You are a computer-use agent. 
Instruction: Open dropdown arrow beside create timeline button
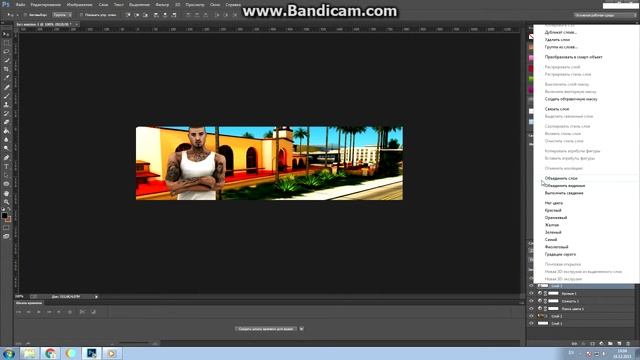[301, 329]
